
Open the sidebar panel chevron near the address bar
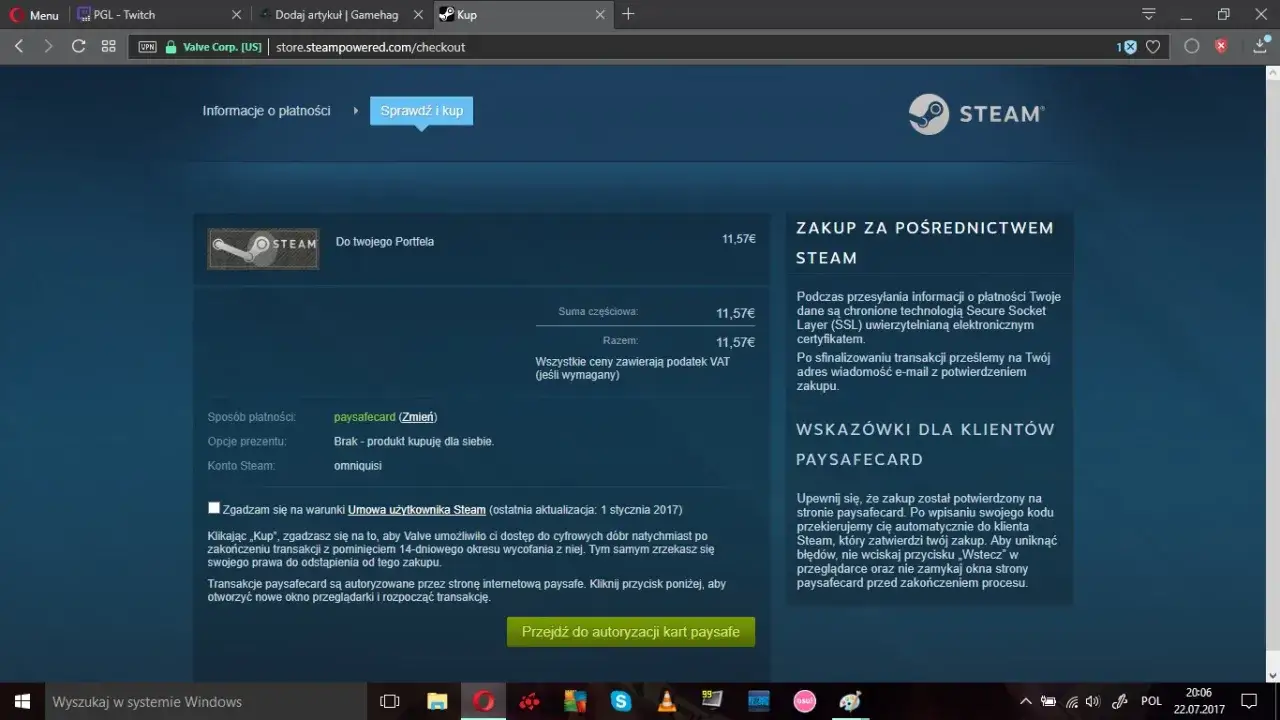[x=1149, y=15]
